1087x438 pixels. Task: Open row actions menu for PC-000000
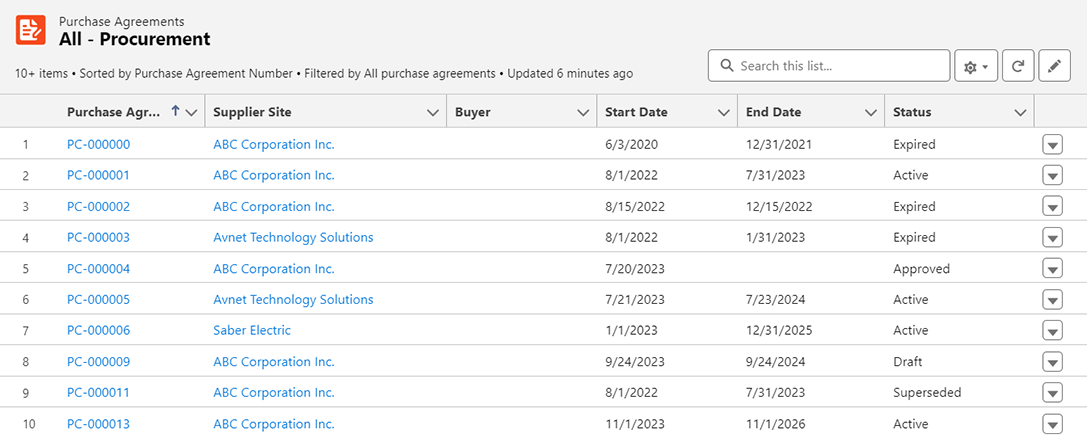click(x=1051, y=145)
